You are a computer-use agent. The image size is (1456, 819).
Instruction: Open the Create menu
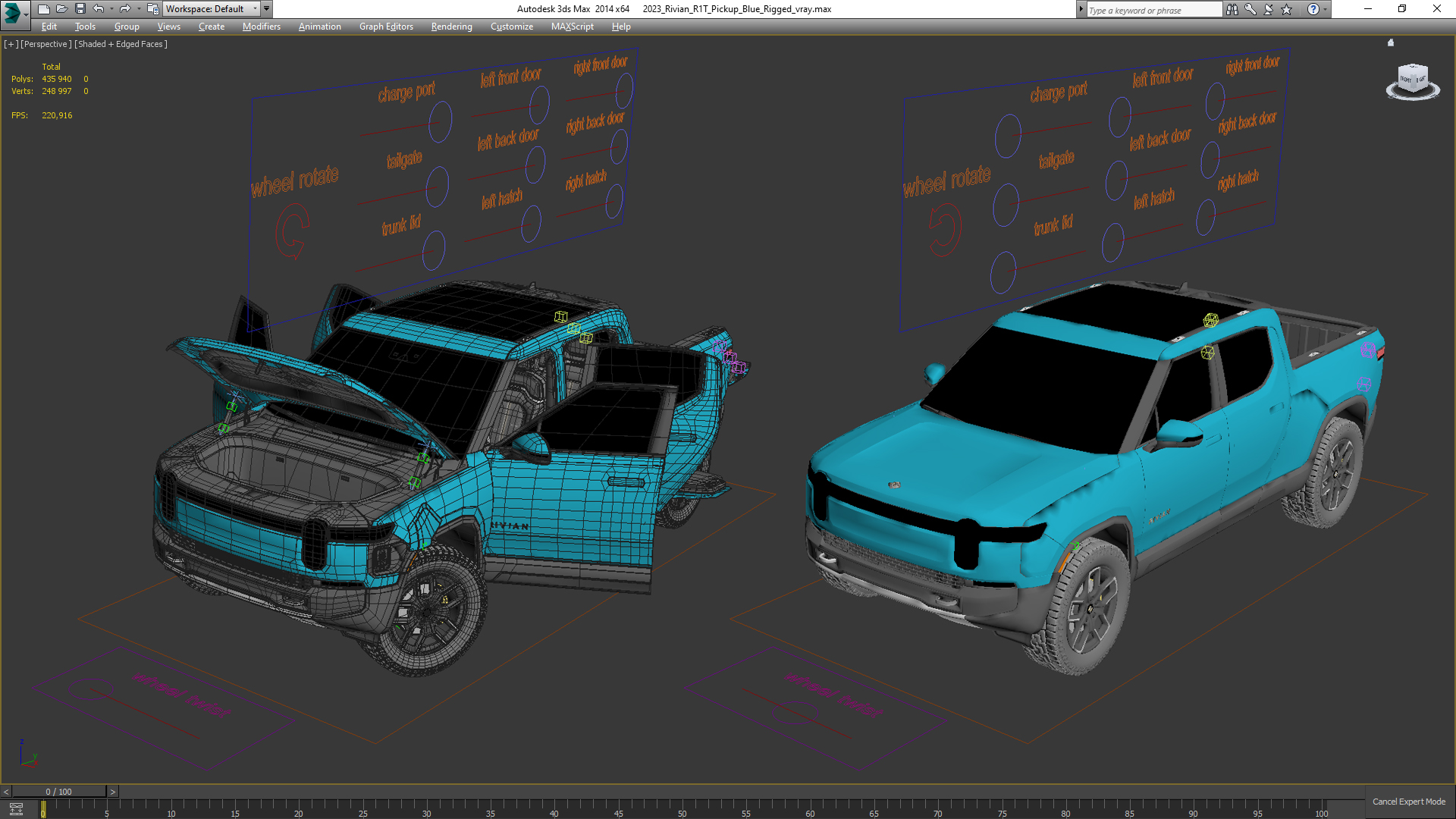212,27
